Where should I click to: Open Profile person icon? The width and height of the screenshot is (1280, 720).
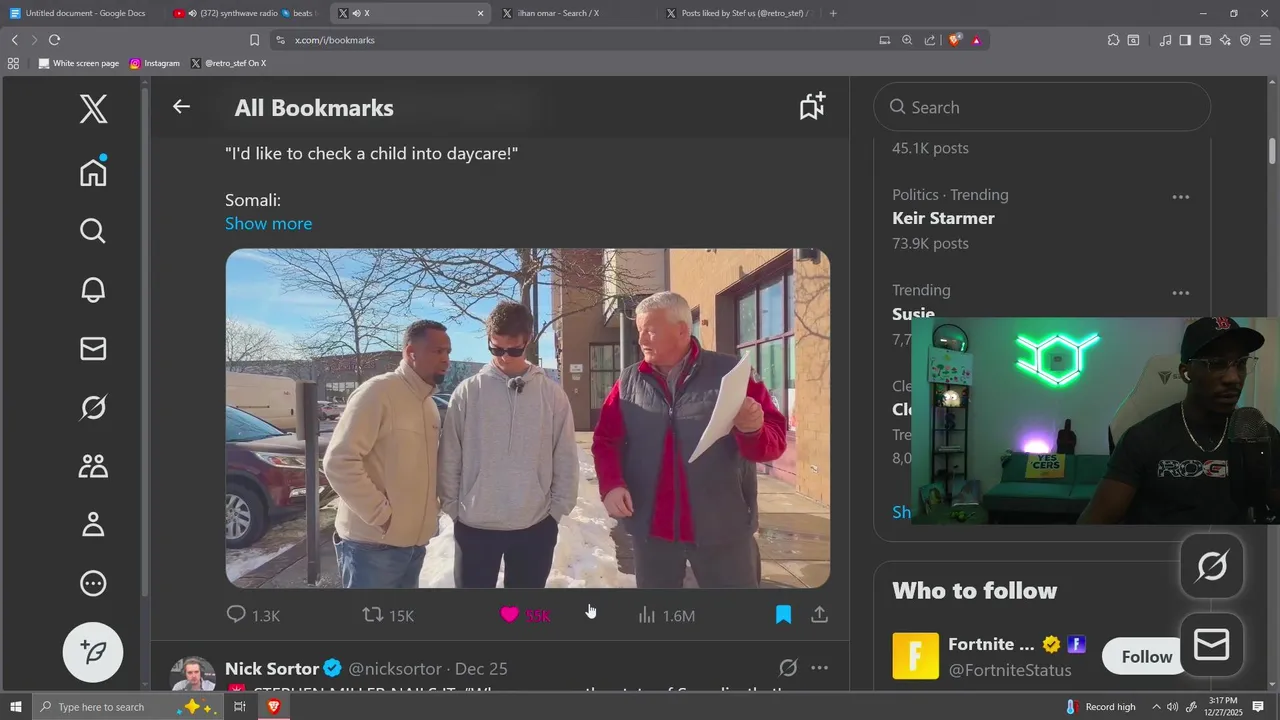93,524
